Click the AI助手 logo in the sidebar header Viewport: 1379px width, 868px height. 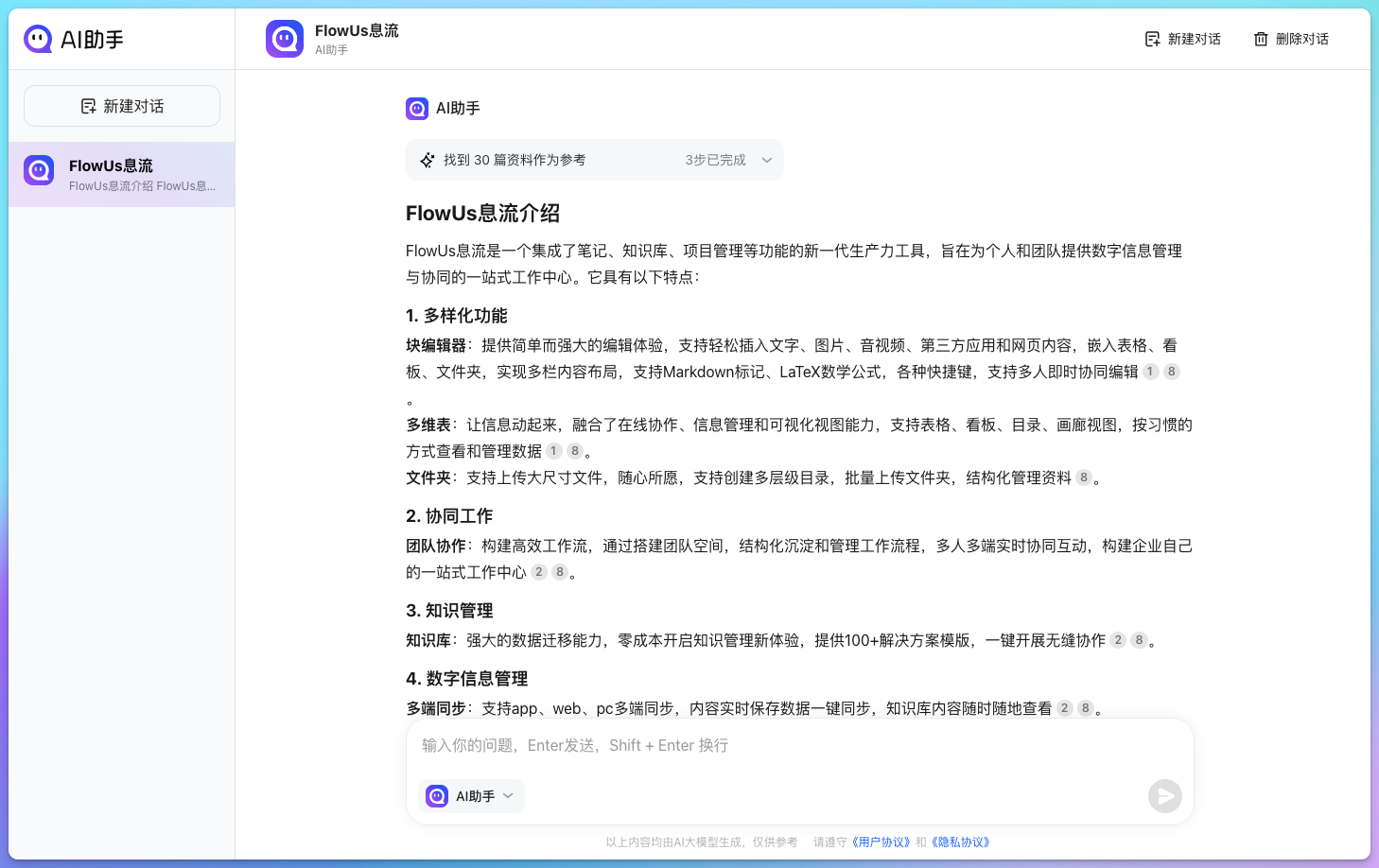(x=38, y=39)
